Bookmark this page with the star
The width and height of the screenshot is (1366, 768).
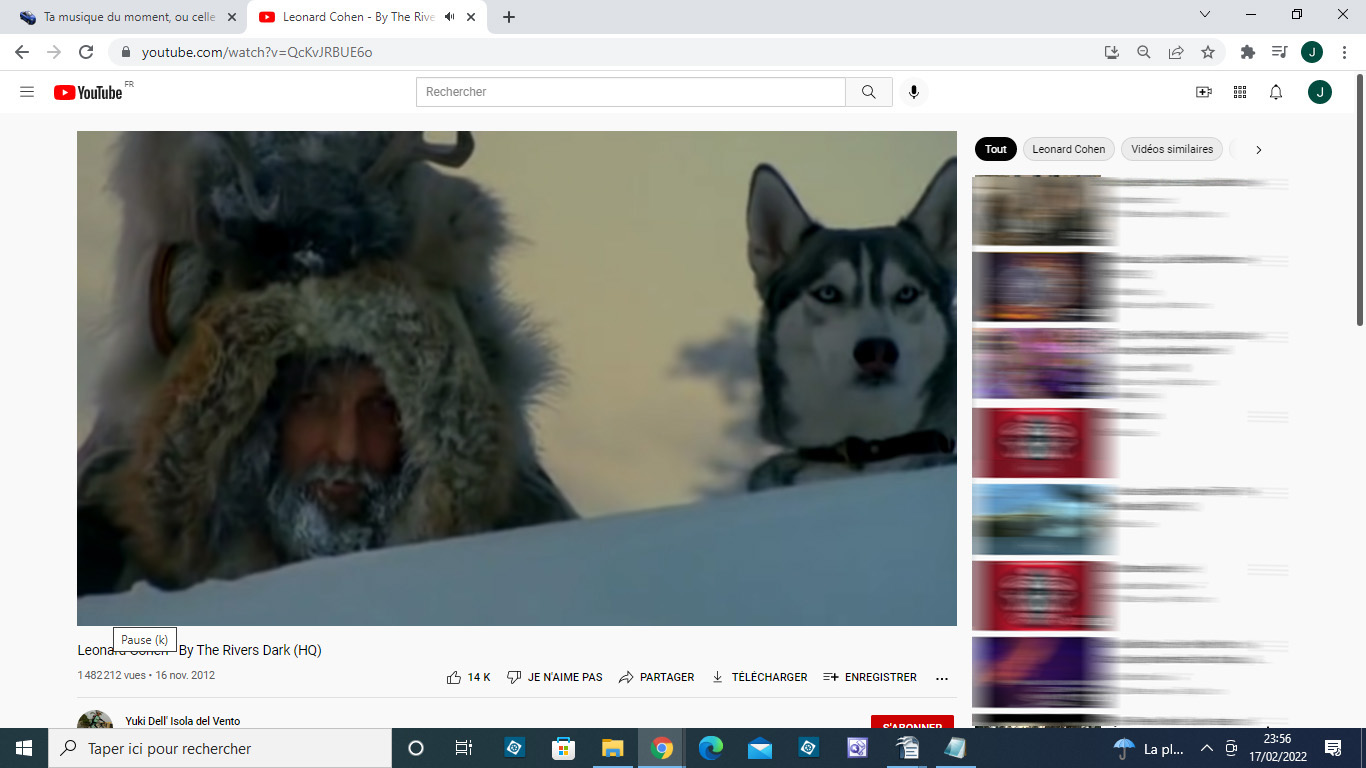click(1208, 52)
